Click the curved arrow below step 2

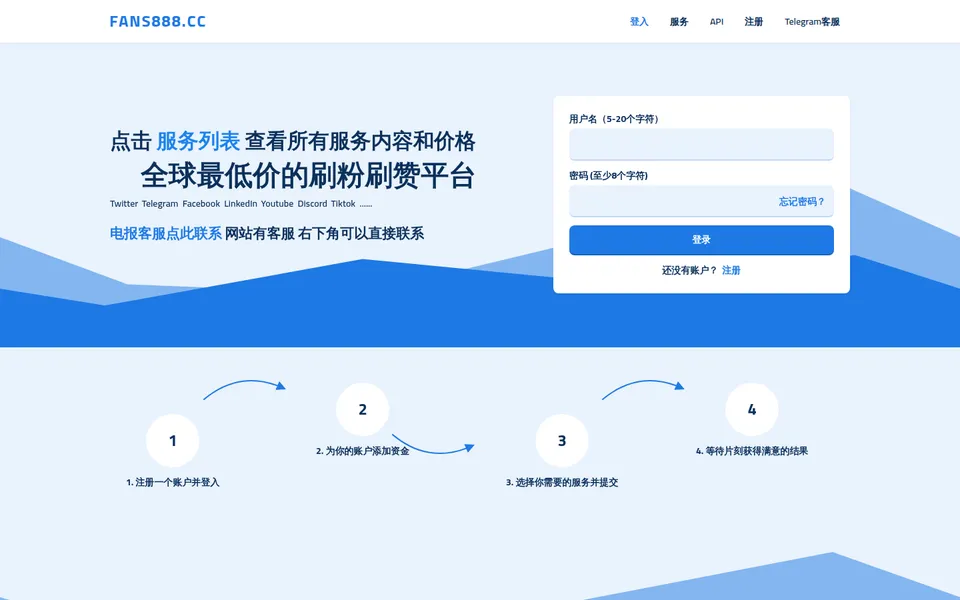[x=433, y=444]
